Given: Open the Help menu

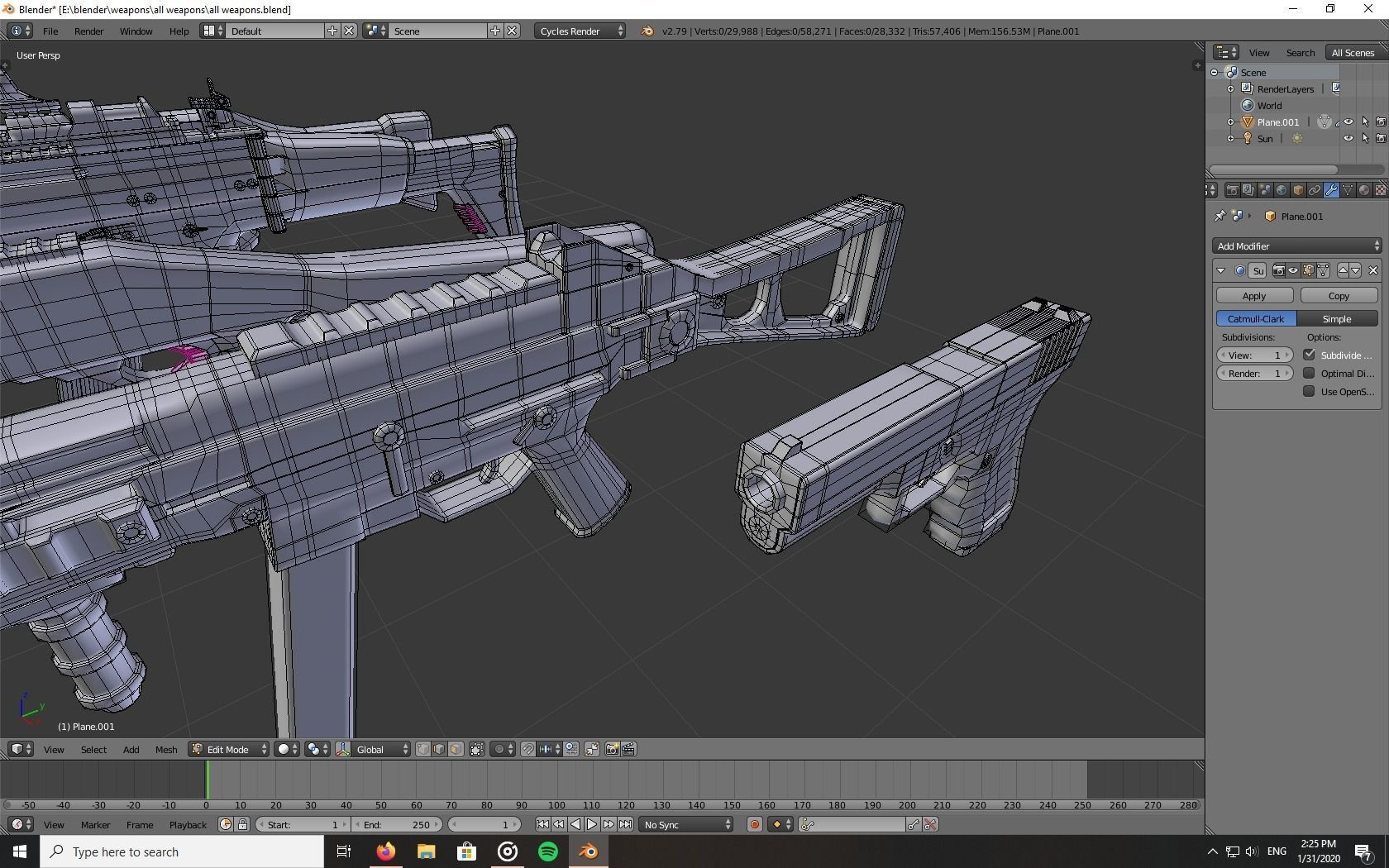Looking at the screenshot, I should coord(179,31).
